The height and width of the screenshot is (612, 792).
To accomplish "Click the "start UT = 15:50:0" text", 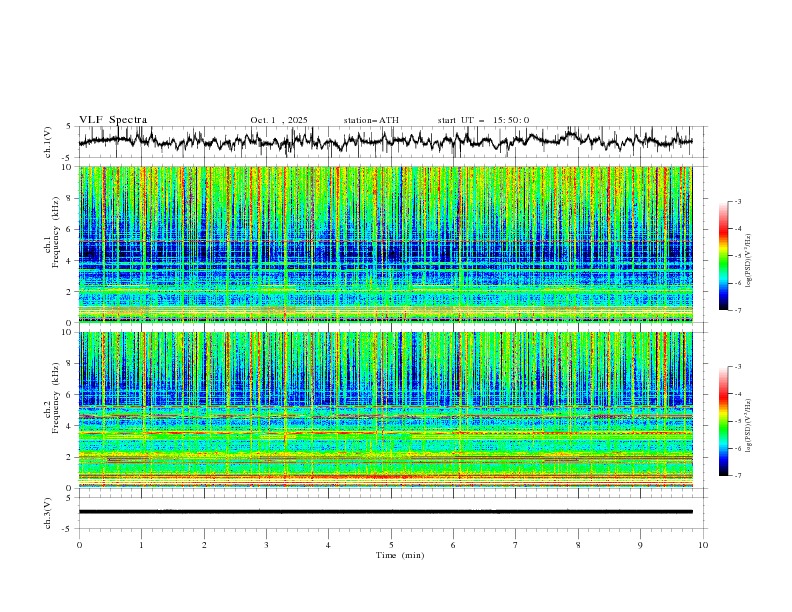I will [483, 120].
